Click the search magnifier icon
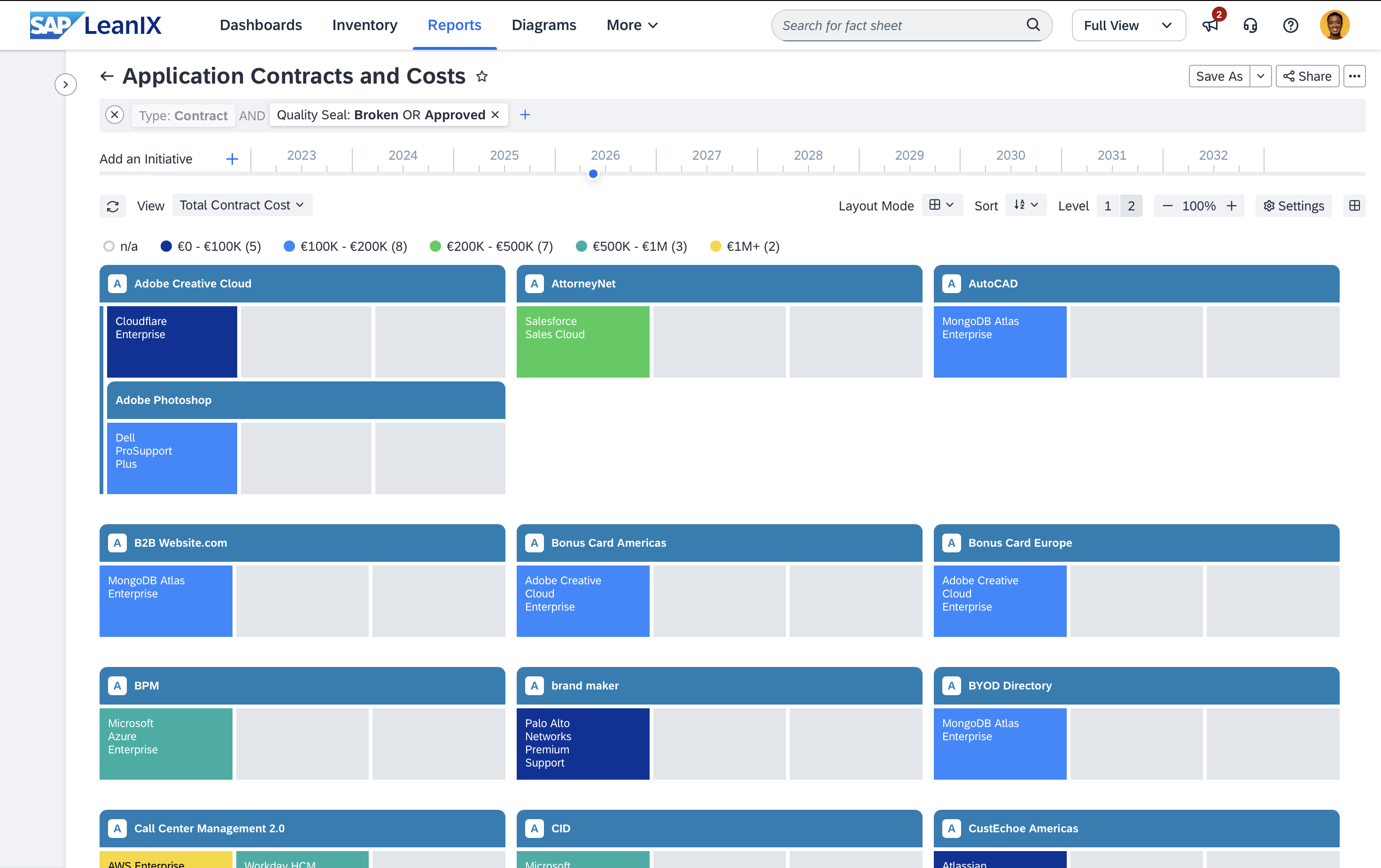The image size is (1381, 868). point(1033,25)
